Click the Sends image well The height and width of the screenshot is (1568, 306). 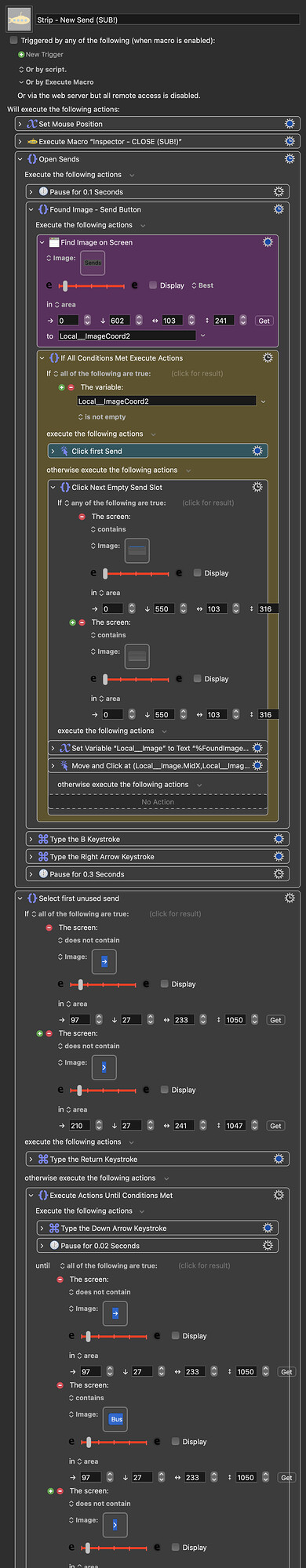tap(93, 263)
